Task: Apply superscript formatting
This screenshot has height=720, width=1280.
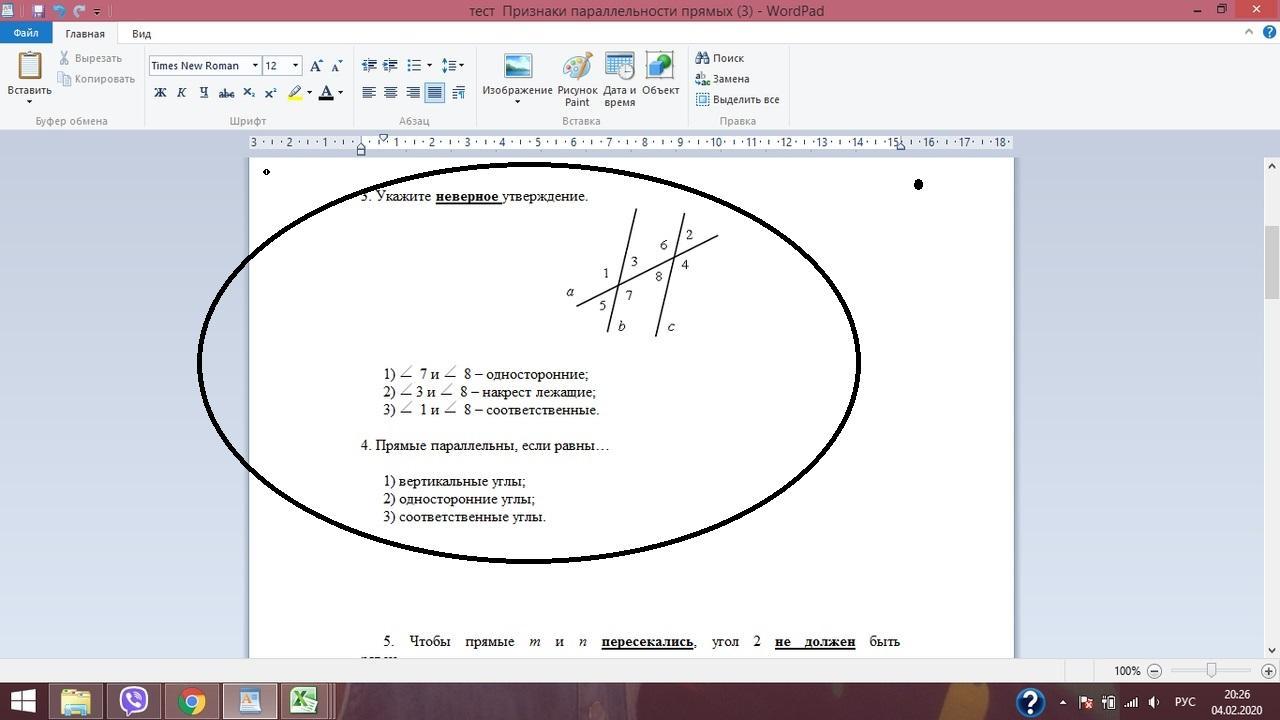Action: pyautogui.click(x=270, y=93)
